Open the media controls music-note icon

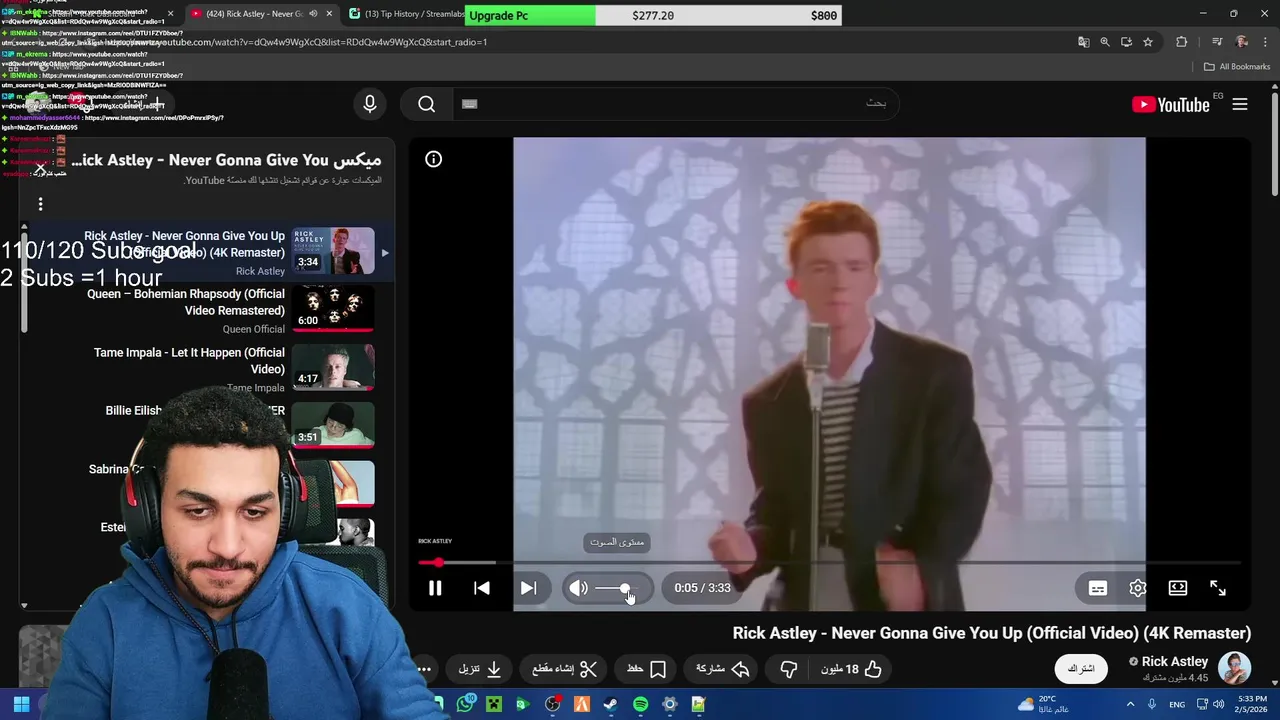pyautogui.click(x=1217, y=42)
